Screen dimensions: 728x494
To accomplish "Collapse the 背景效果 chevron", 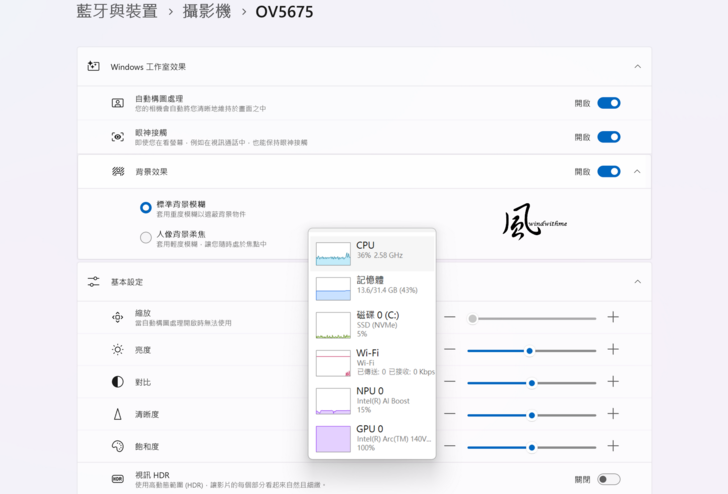I will tap(637, 172).
